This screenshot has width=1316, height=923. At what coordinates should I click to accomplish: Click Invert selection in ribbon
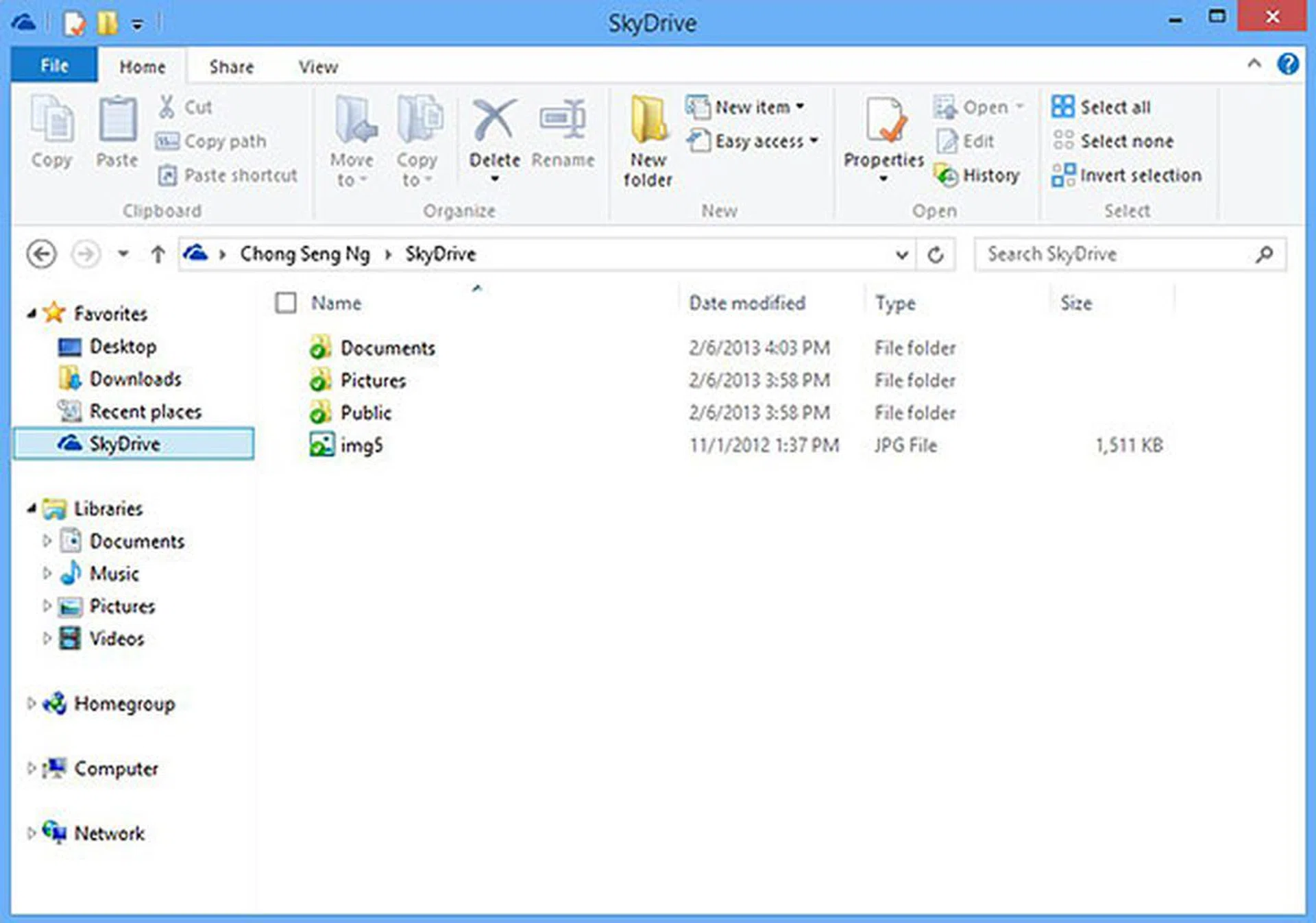[x=1127, y=175]
